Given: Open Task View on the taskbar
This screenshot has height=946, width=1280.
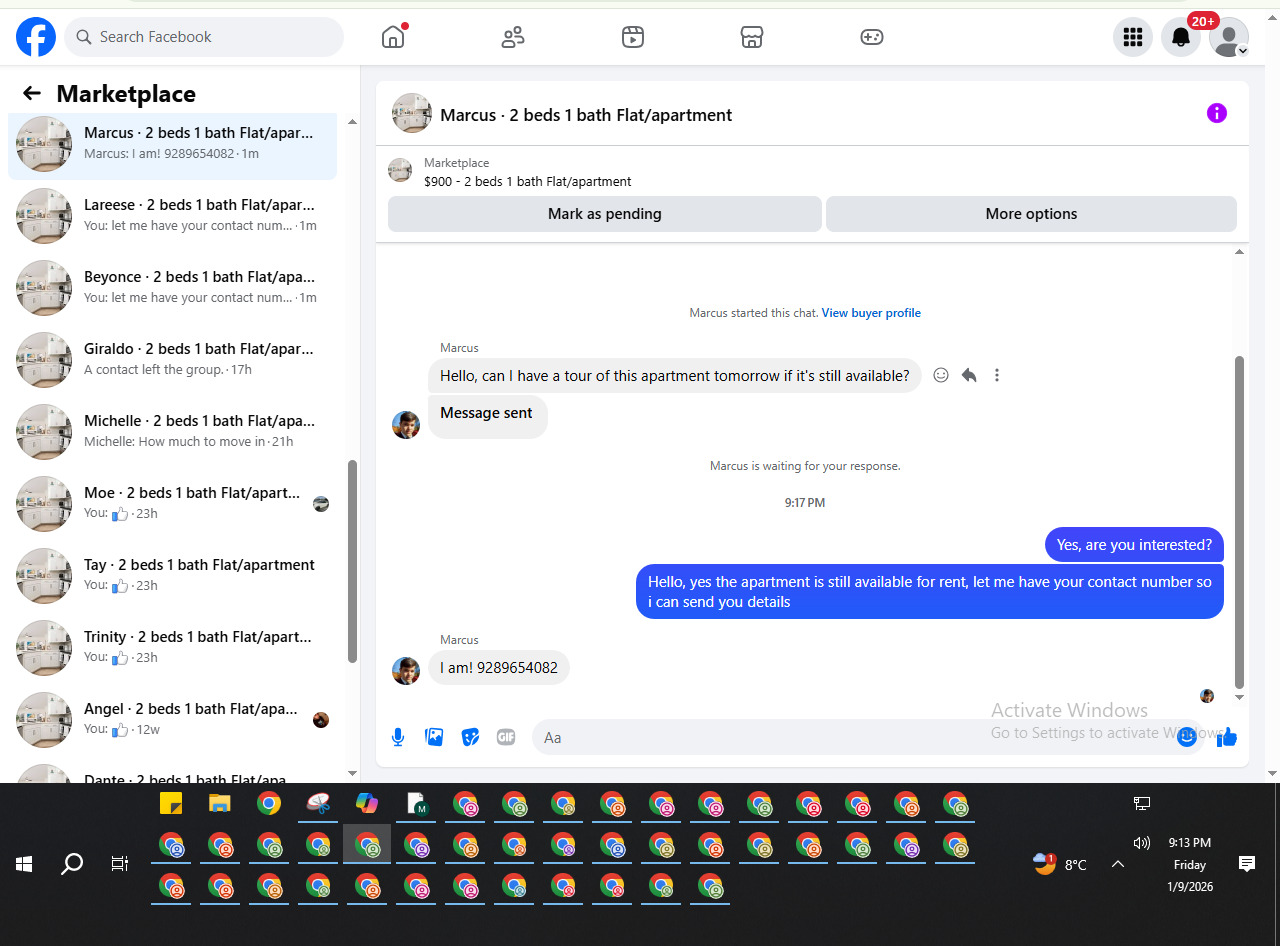Looking at the screenshot, I should [120, 864].
